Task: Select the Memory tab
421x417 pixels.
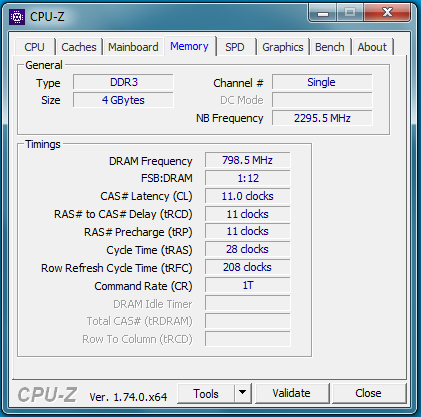Action: click(x=189, y=46)
